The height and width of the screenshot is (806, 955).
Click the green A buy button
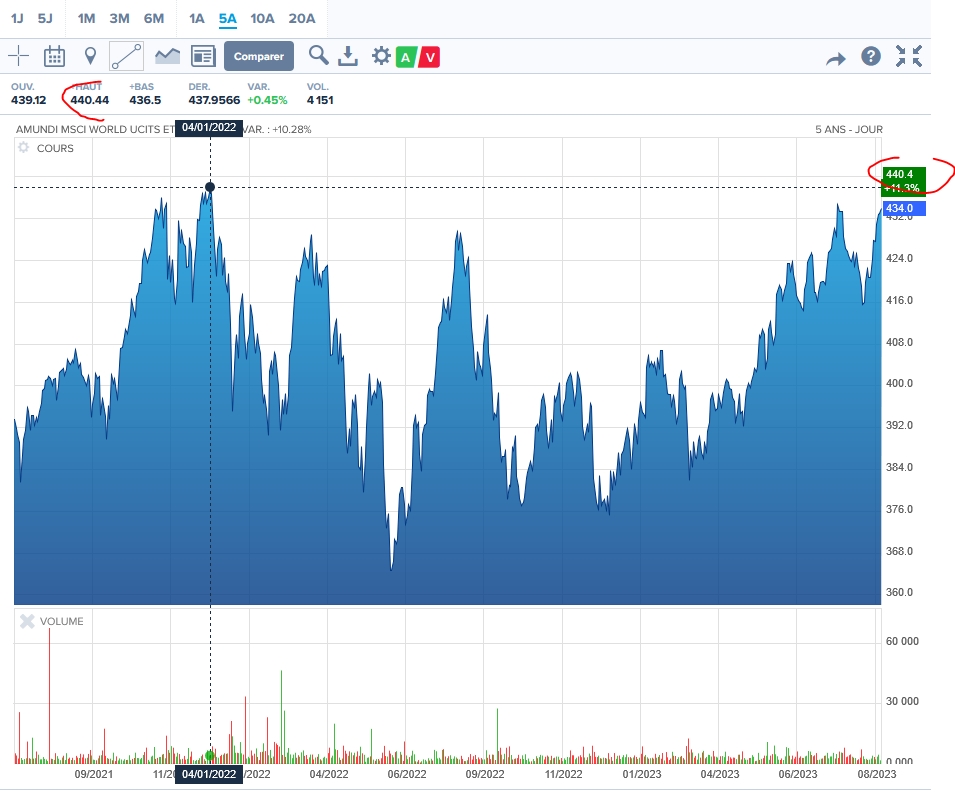[406, 57]
